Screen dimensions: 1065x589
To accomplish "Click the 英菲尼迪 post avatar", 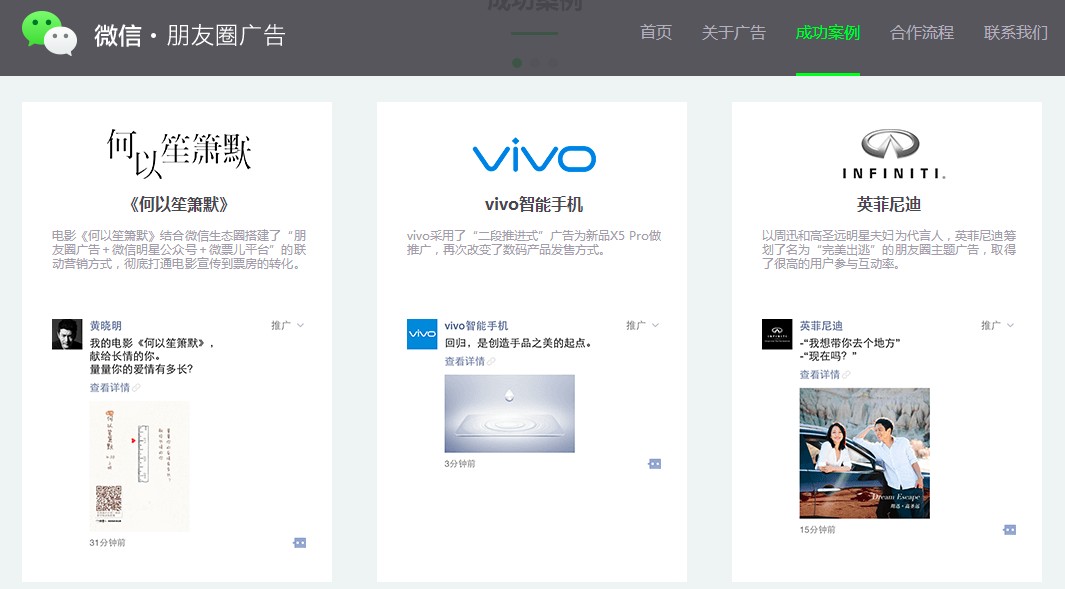I will [777, 334].
